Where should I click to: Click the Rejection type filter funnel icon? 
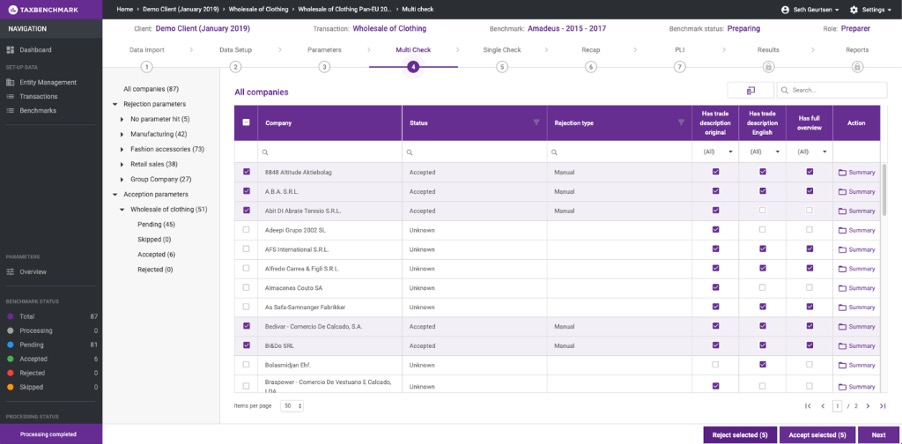coord(681,123)
